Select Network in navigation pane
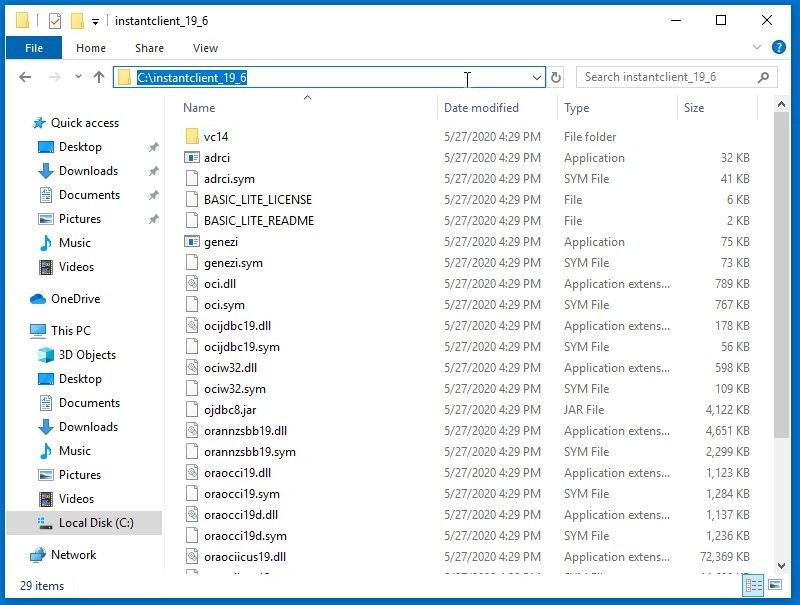 pos(63,554)
